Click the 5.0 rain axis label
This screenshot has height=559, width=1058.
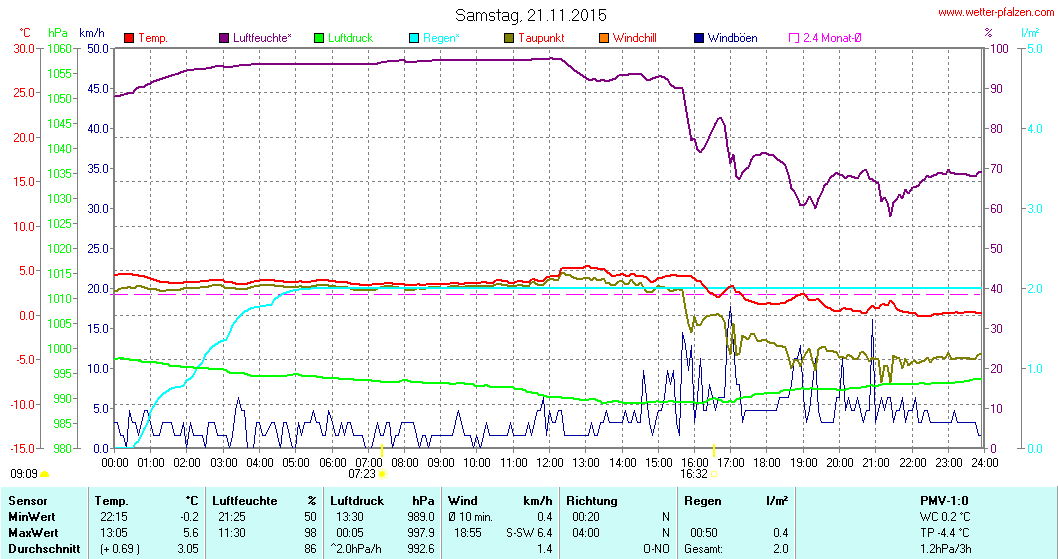[1034, 49]
